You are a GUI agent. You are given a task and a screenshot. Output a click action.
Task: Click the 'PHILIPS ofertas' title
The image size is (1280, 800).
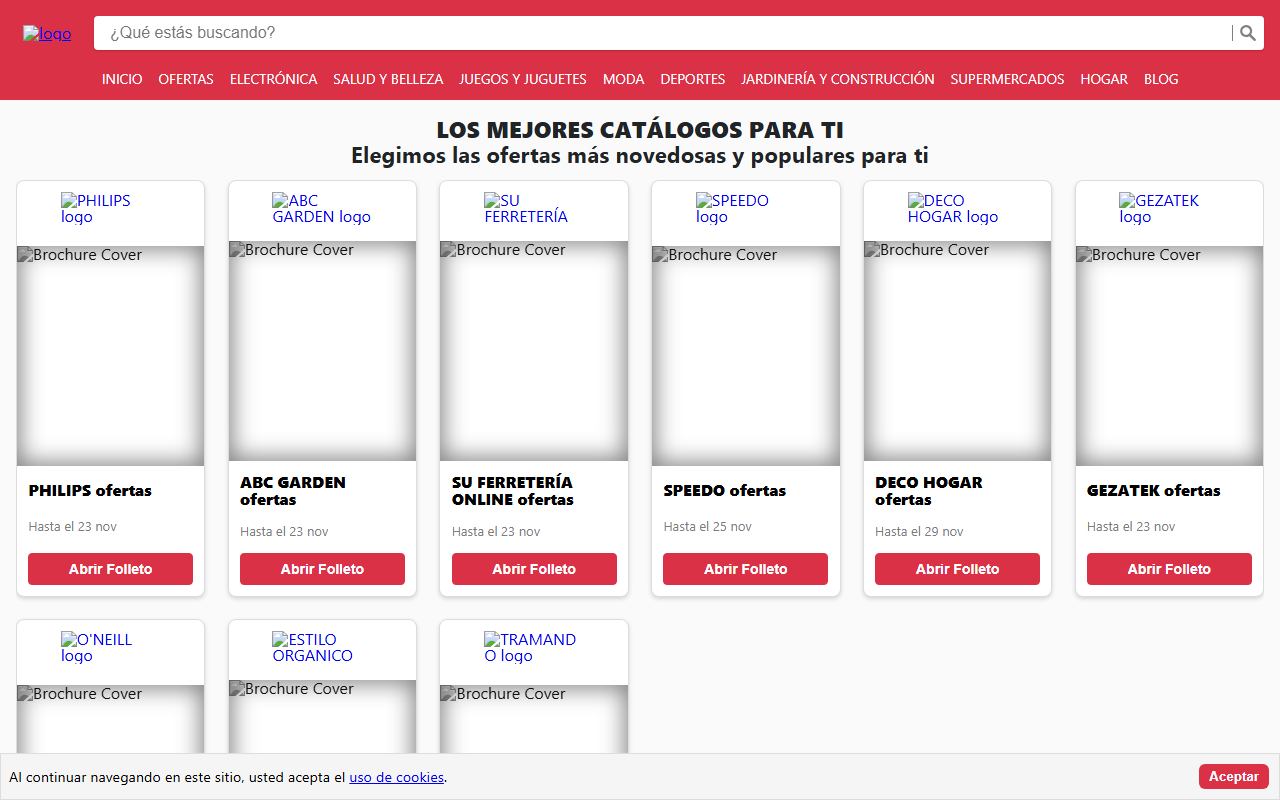[x=90, y=491]
